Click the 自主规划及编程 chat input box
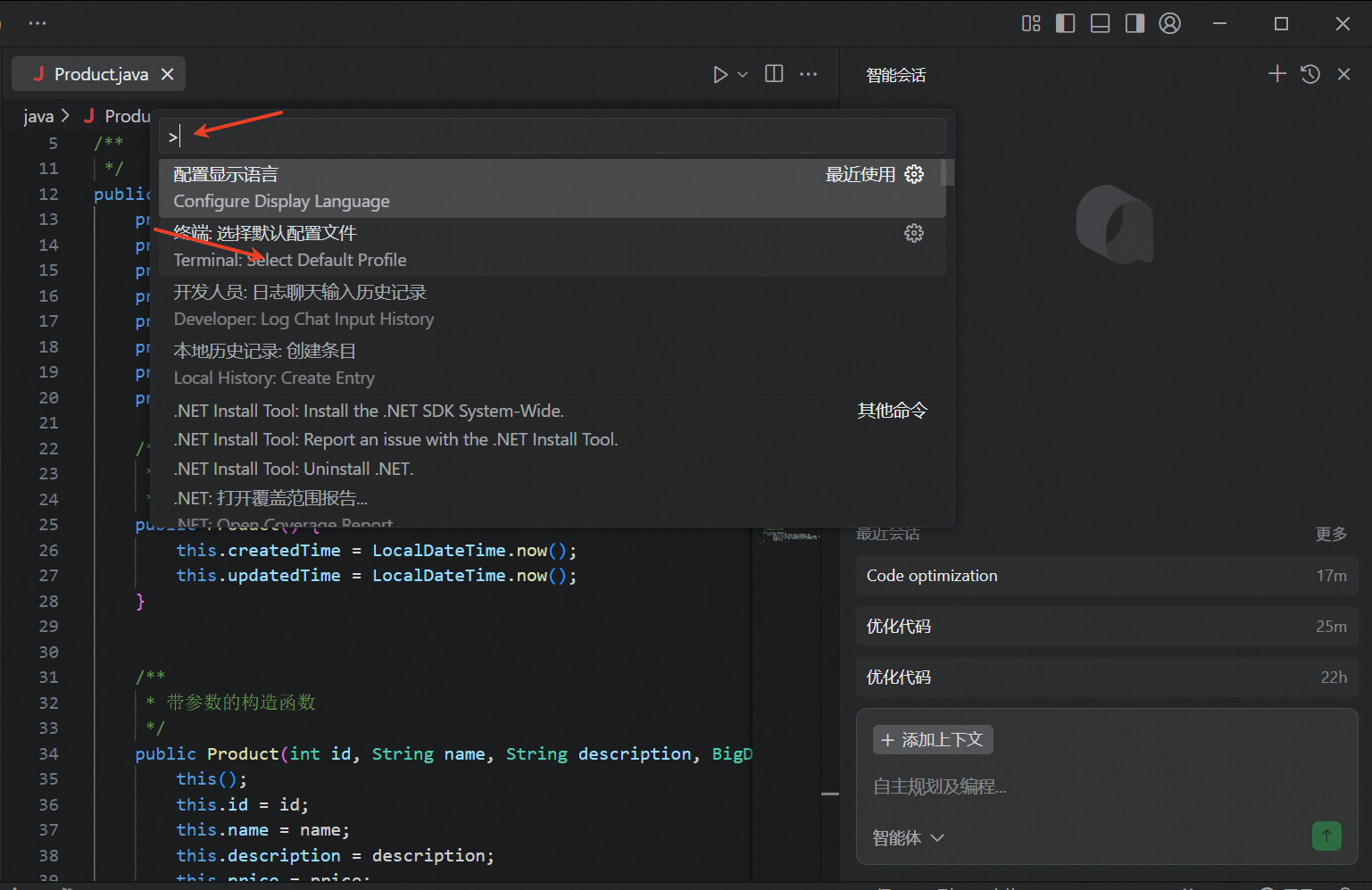This screenshot has height=890, width=1372. (1107, 786)
